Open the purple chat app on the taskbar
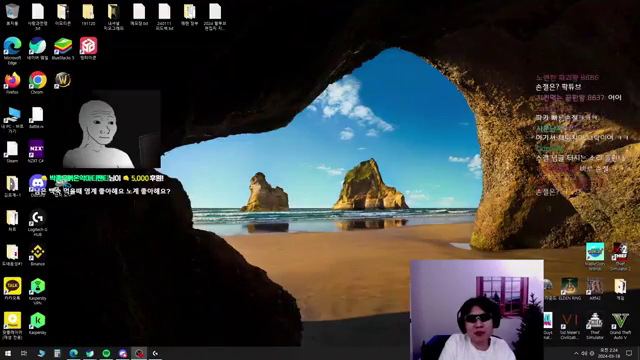Screen dimensions: 640x360 [x=123, y=353]
